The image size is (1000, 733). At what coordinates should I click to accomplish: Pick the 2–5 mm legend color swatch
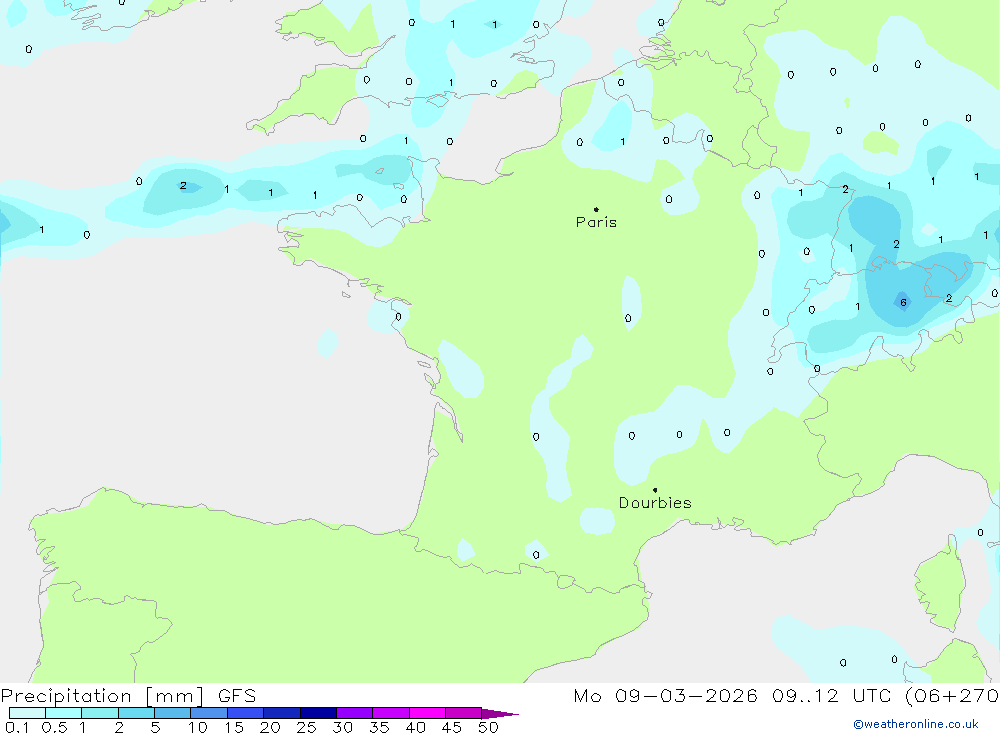136,713
